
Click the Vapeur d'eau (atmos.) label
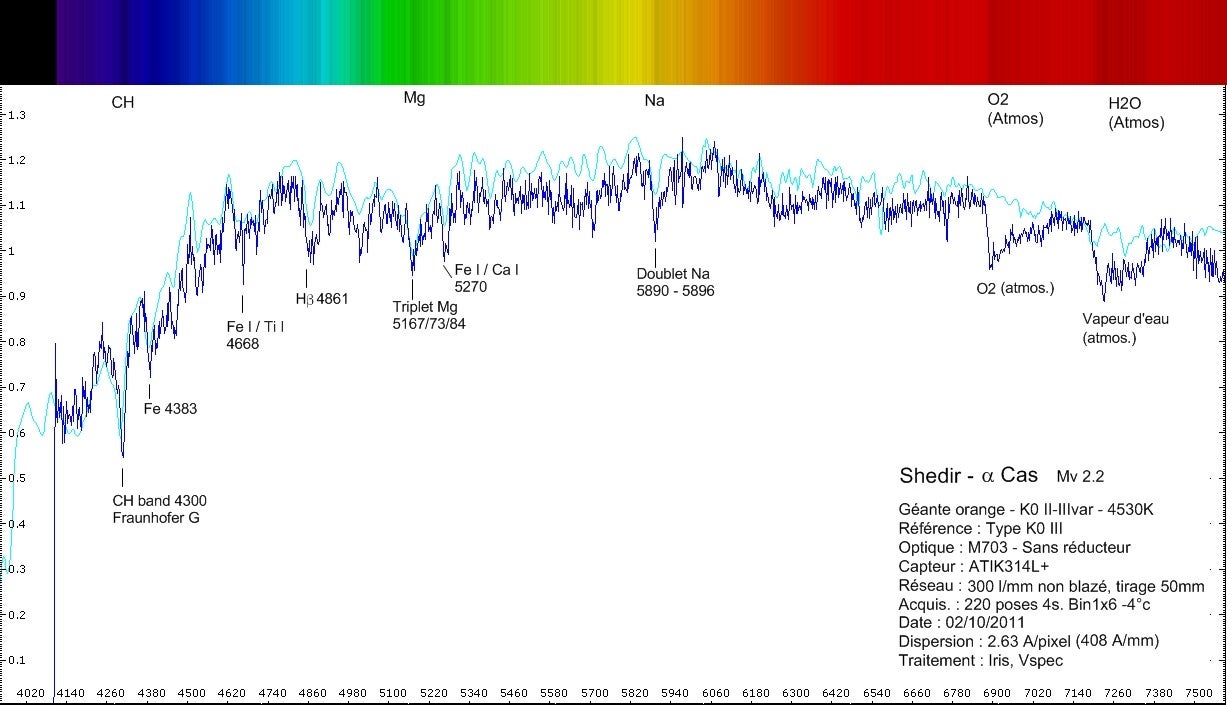(1125, 329)
